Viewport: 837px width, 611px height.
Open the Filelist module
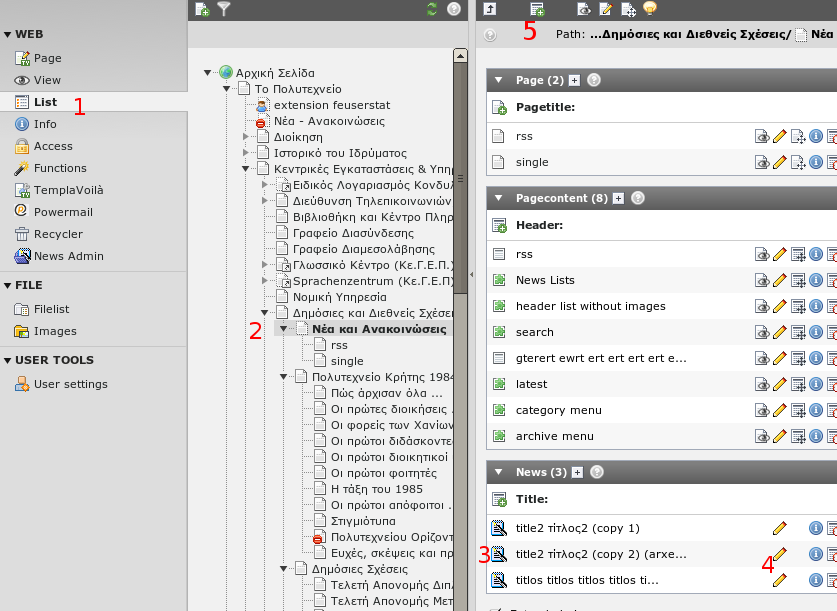tap(52, 310)
